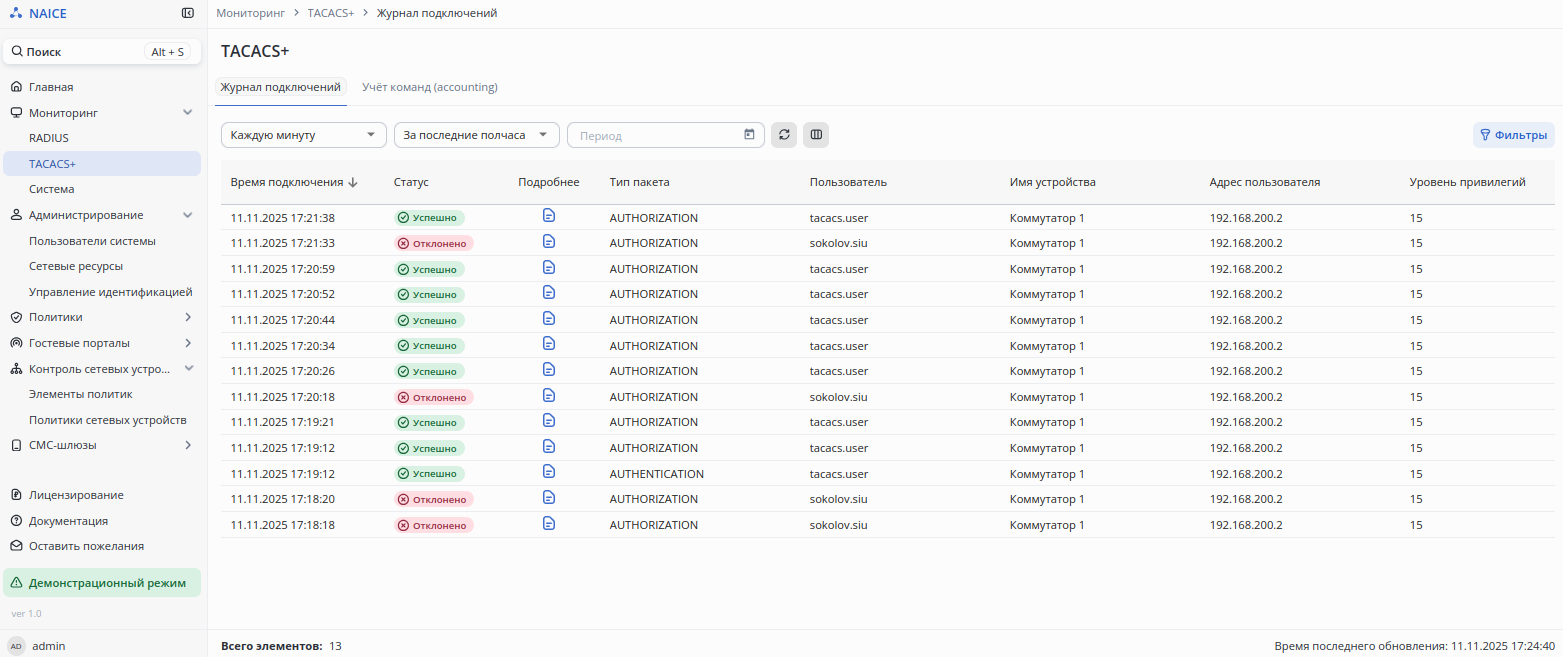The image size is (1563, 657).
Task: Open the column settings icon button
Action: tap(816, 135)
